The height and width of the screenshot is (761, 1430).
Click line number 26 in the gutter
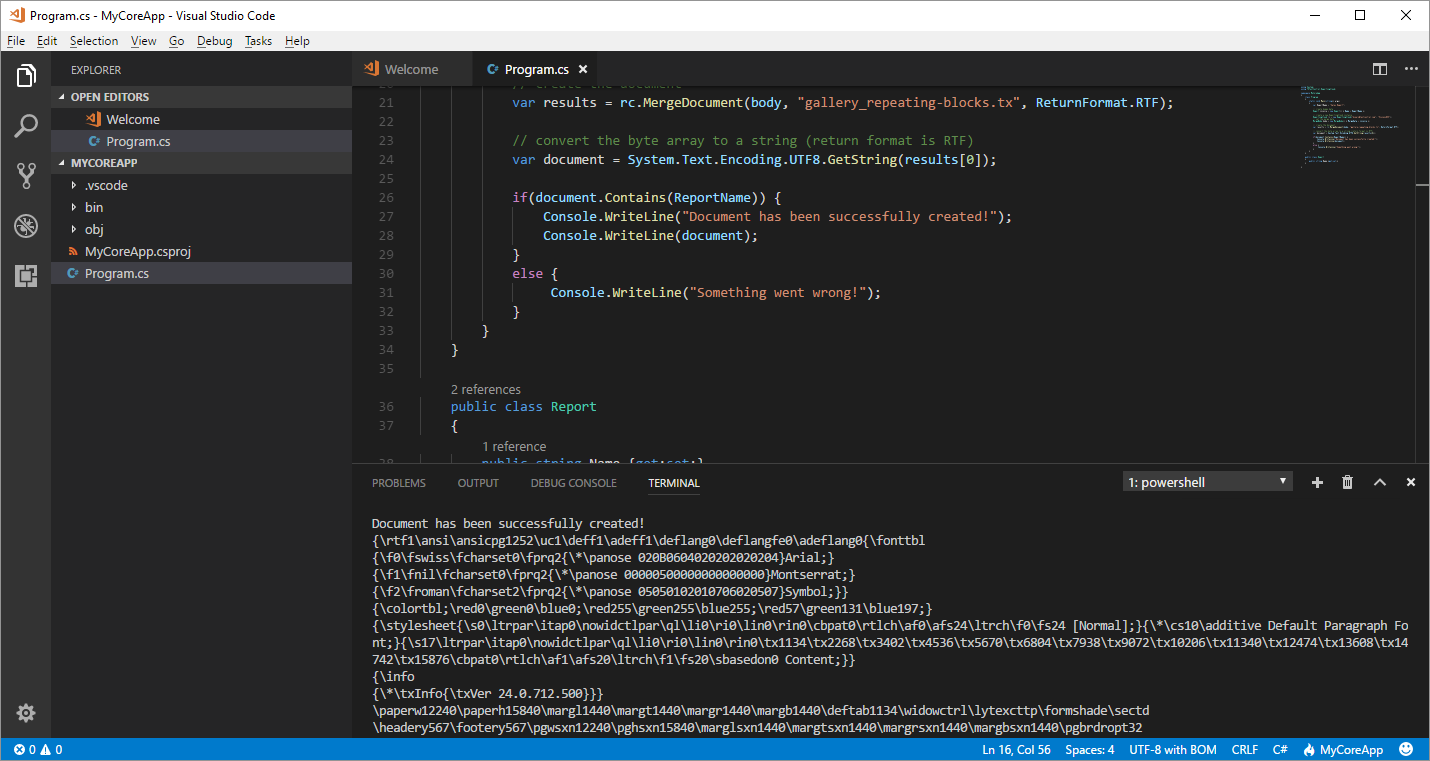pos(386,198)
